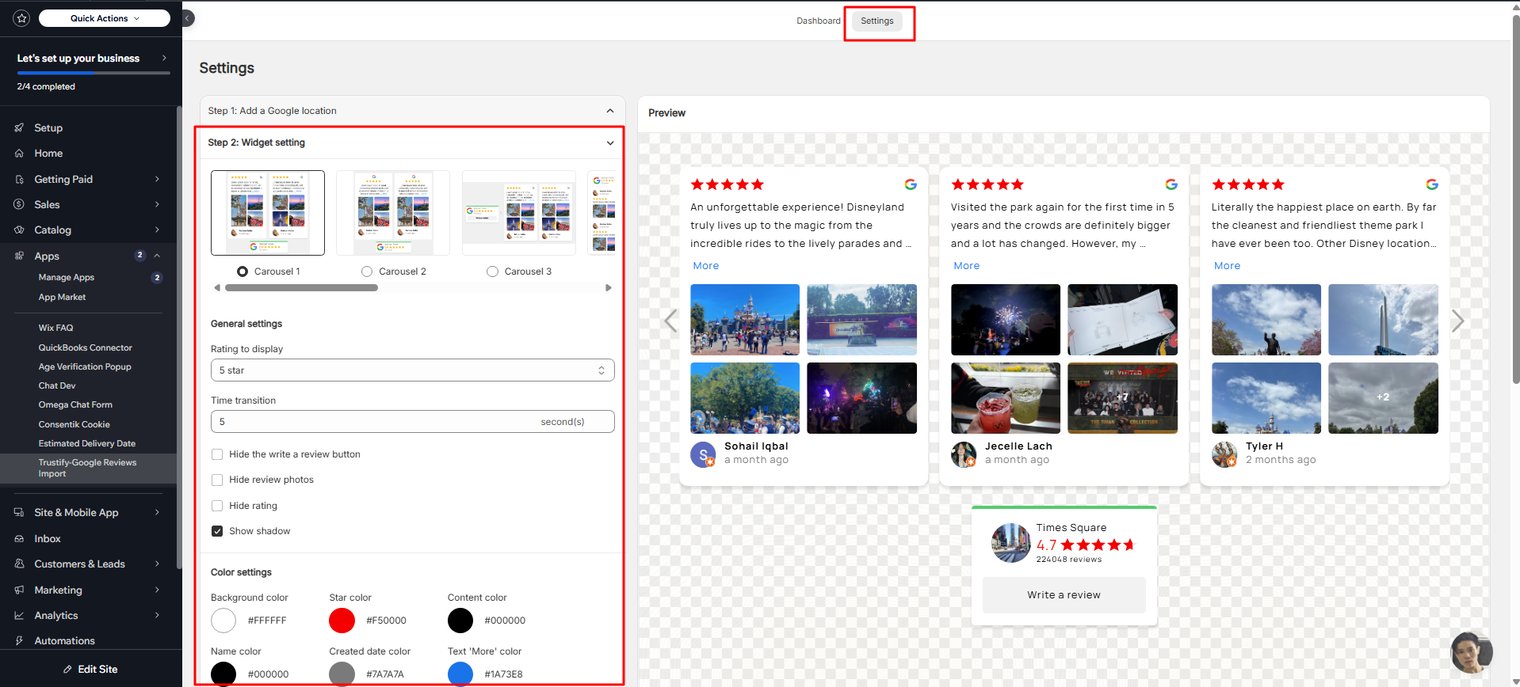The height and width of the screenshot is (687, 1520).
Task: Choose the Carousel 3 radio button
Action: 492,271
